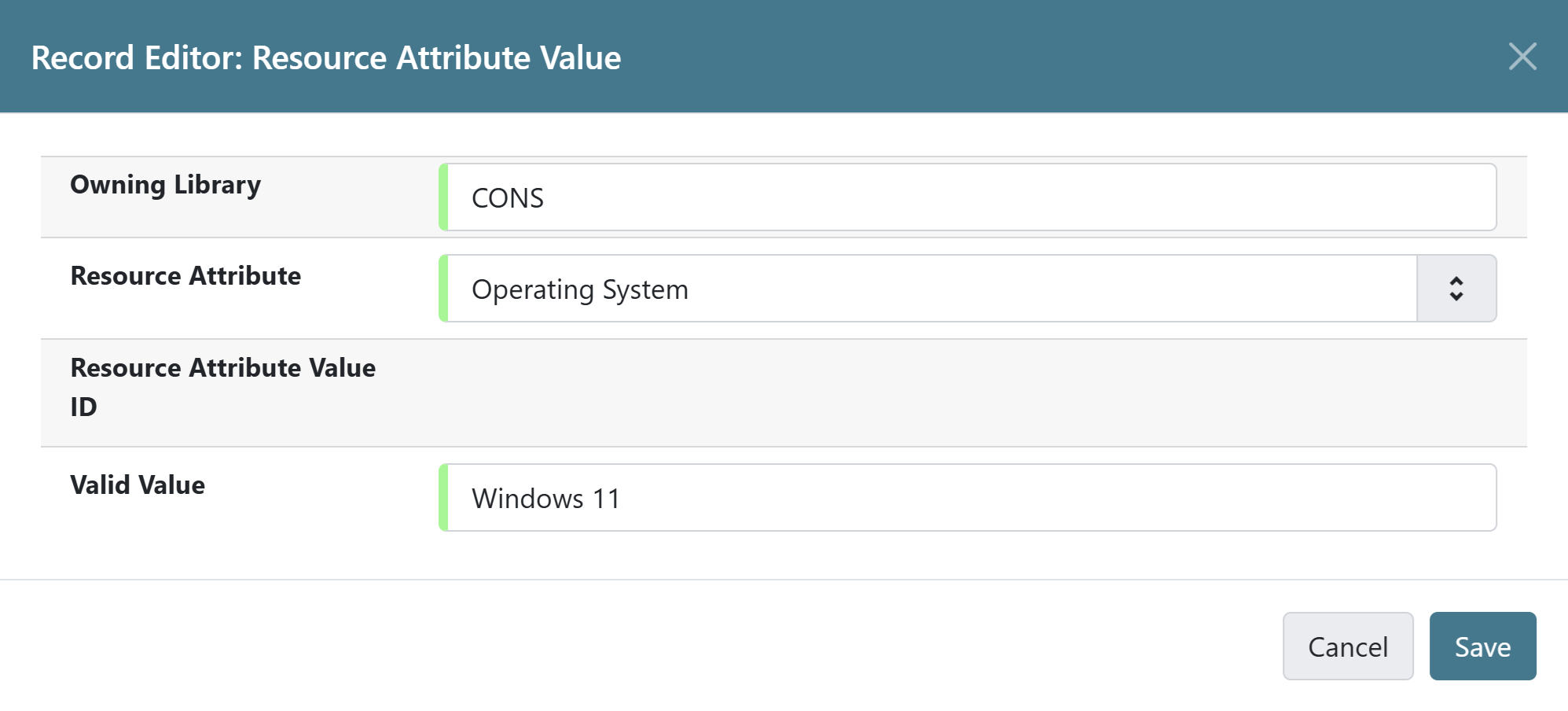Click the Owning Library label
The width and height of the screenshot is (1568, 711).
pos(164,185)
